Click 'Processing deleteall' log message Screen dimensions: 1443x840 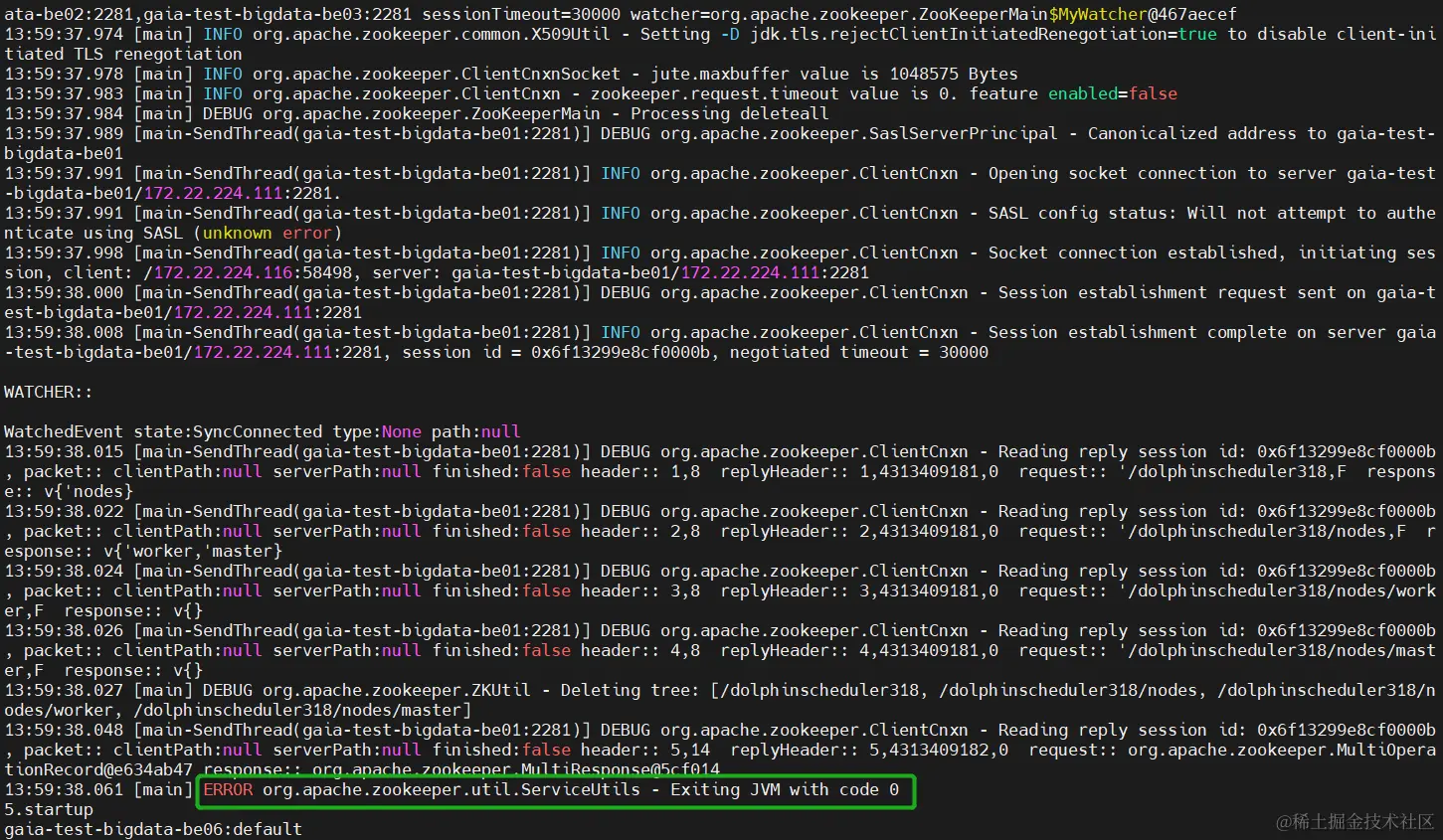730,113
